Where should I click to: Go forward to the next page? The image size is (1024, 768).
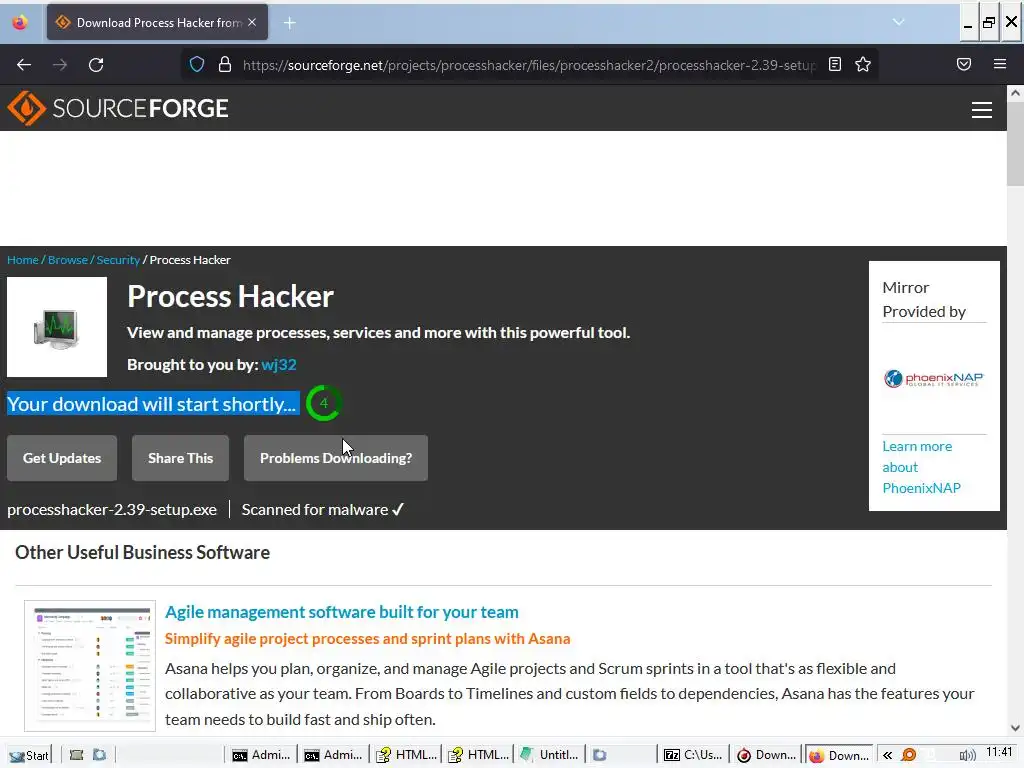[x=60, y=65]
